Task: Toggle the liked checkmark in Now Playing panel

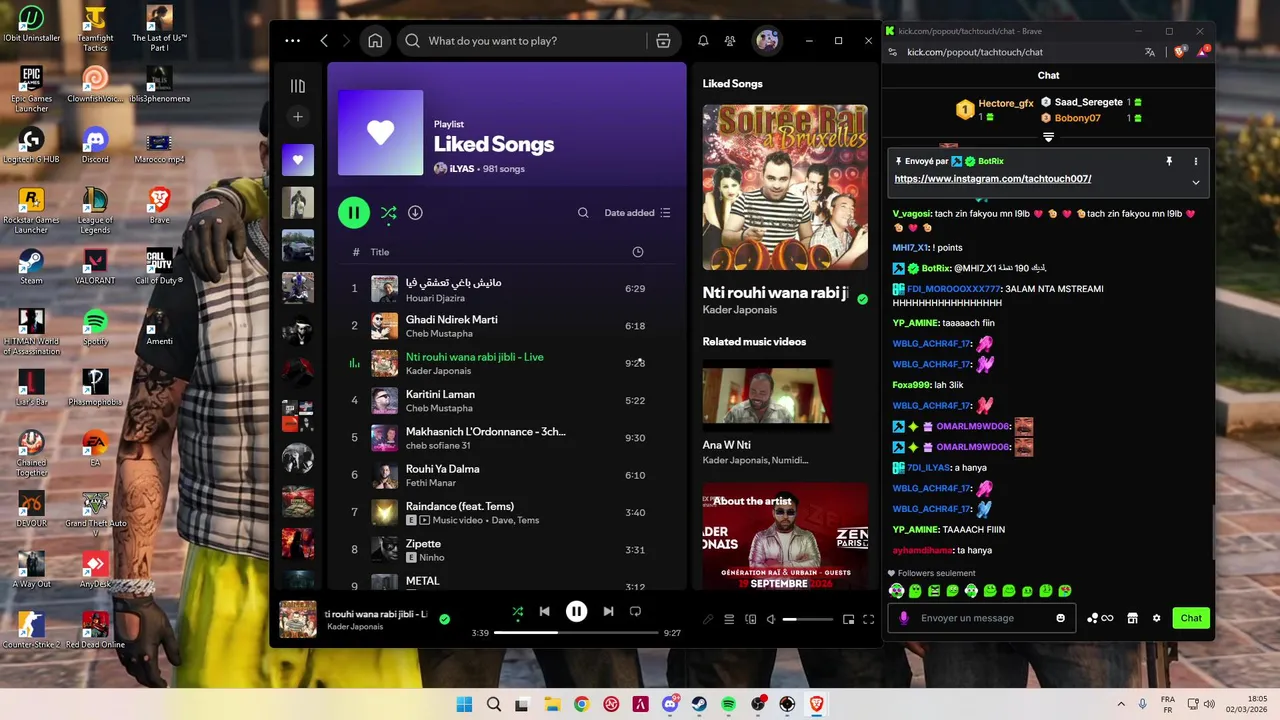Action: pyautogui.click(x=862, y=299)
